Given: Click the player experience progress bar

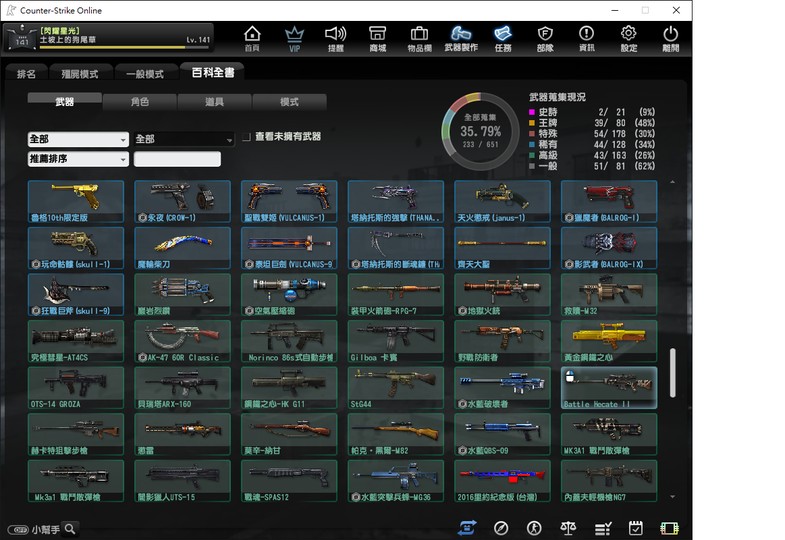Looking at the screenshot, I should [124, 48].
